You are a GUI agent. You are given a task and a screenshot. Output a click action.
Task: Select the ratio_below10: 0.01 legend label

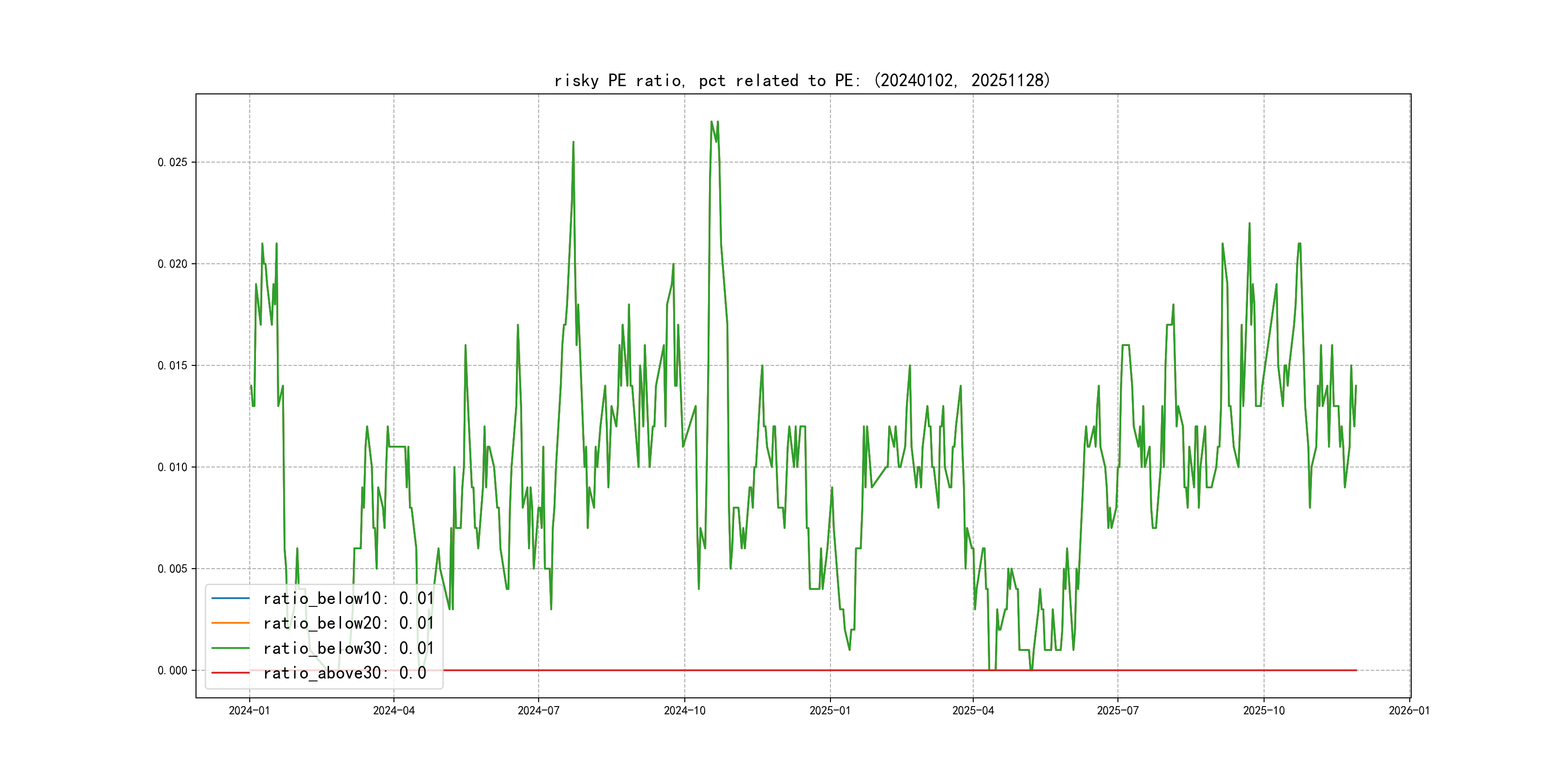coord(348,598)
